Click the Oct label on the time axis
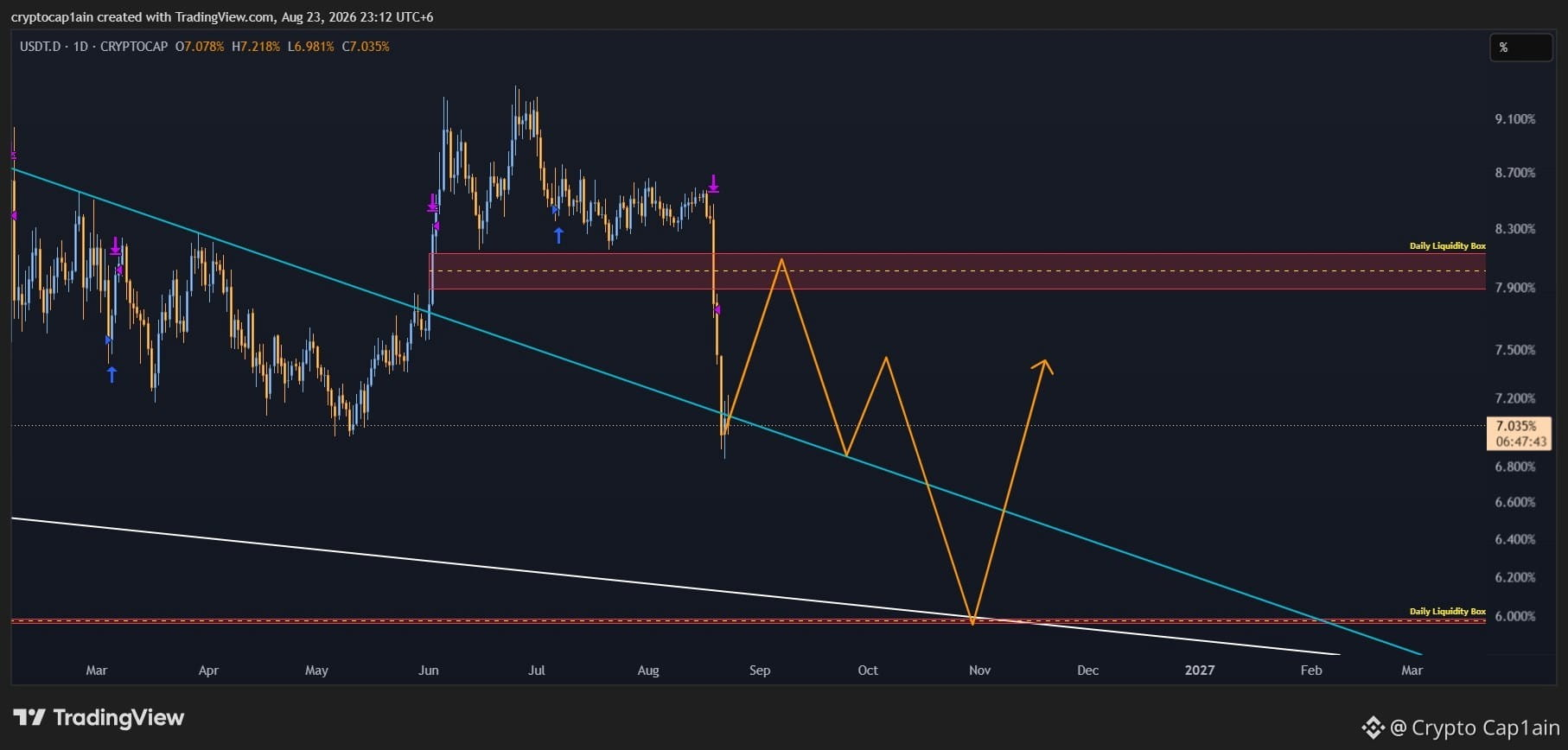Screen dimensions: 1568x750 tap(868, 671)
